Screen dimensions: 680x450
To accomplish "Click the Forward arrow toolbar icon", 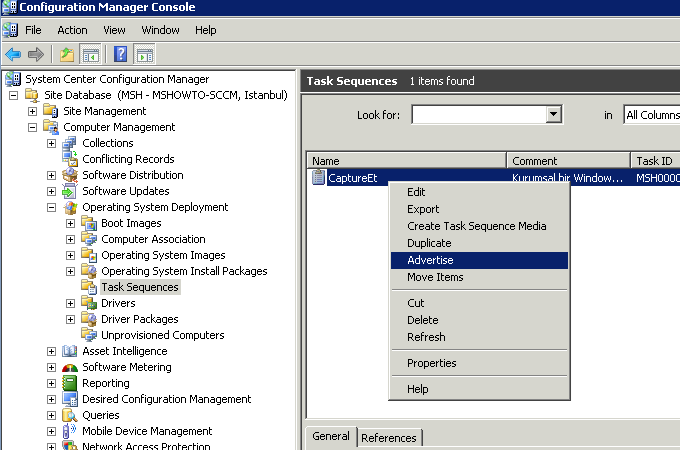I will (36, 55).
